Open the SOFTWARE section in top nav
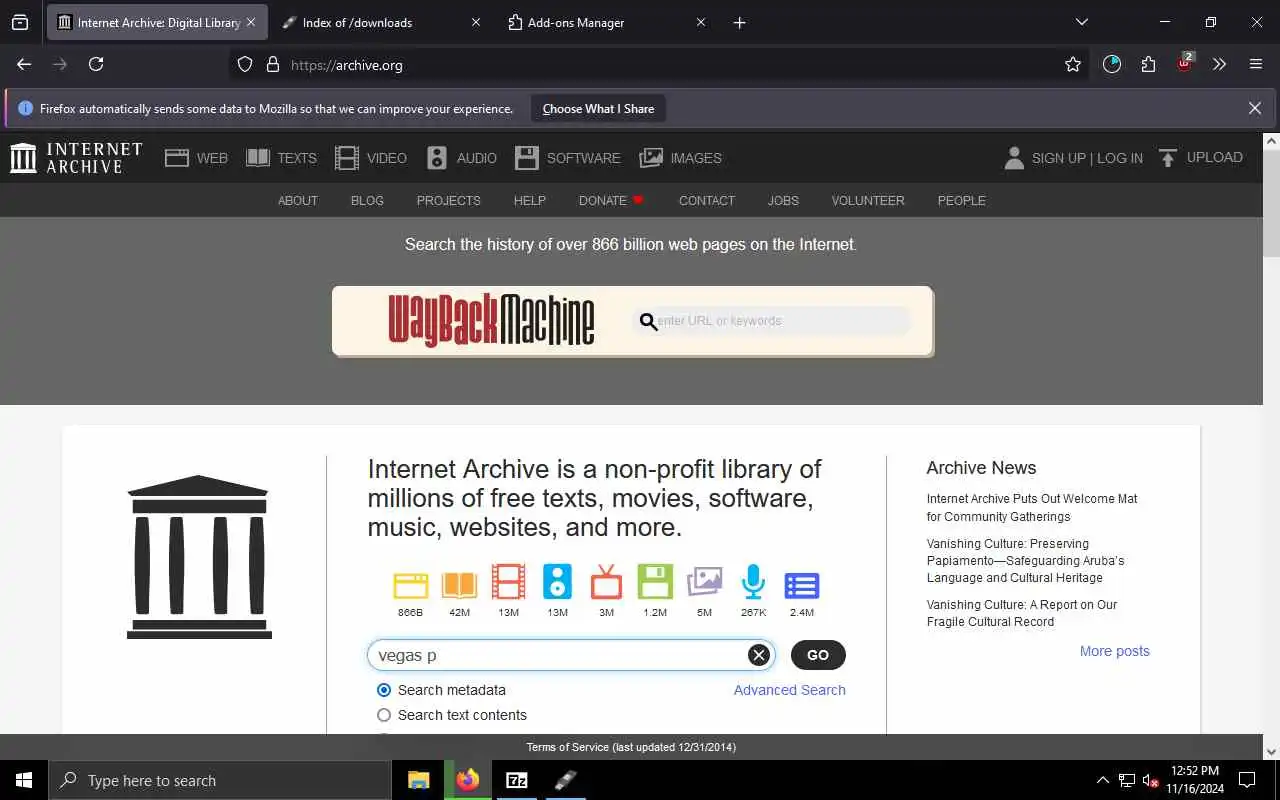The width and height of the screenshot is (1280, 800). click(x=567, y=158)
